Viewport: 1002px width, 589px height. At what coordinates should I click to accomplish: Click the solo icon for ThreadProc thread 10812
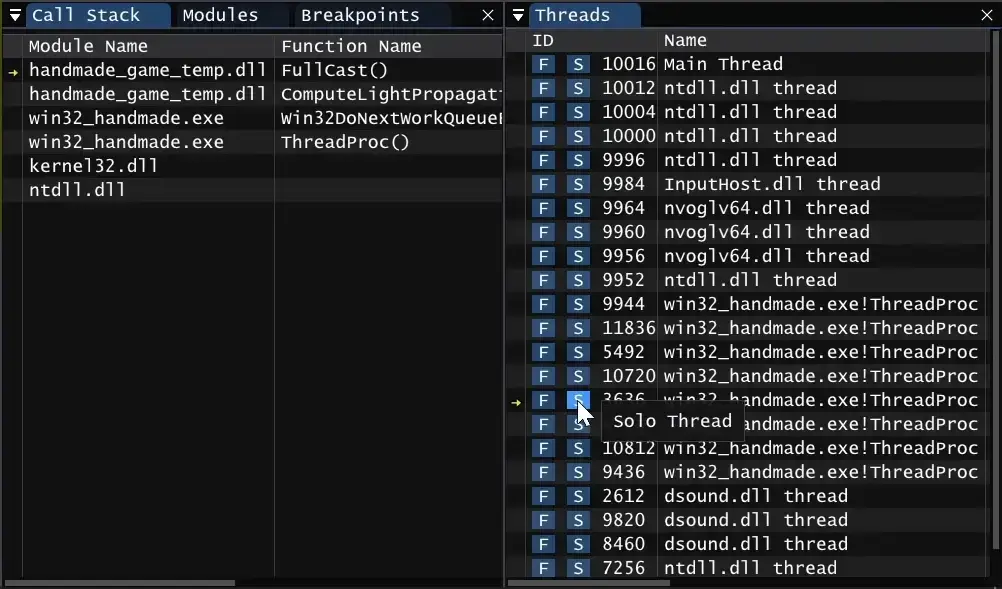578,448
